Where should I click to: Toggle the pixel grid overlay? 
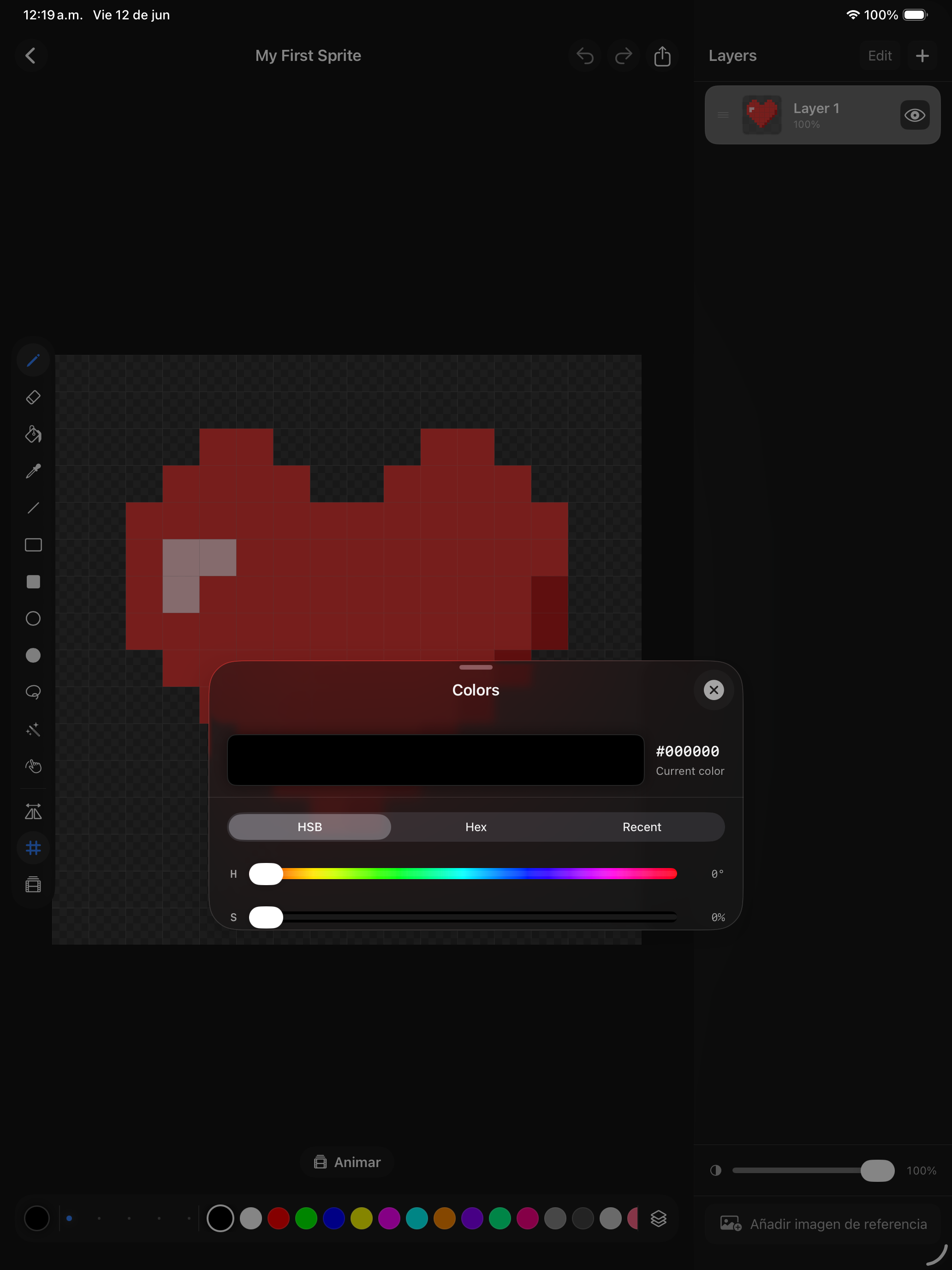33,847
